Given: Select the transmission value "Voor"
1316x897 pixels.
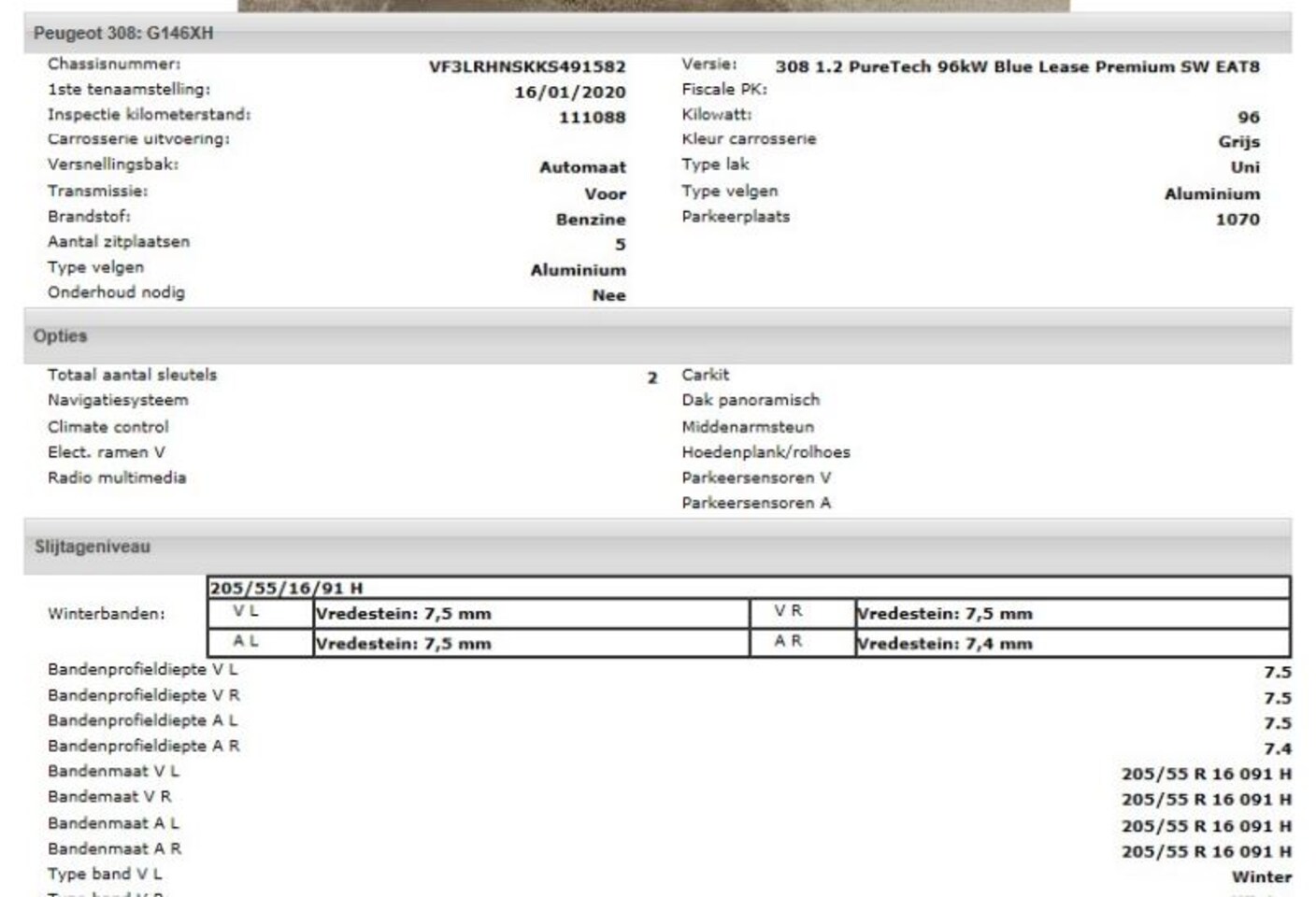Looking at the screenshot, I should [606, 193].
